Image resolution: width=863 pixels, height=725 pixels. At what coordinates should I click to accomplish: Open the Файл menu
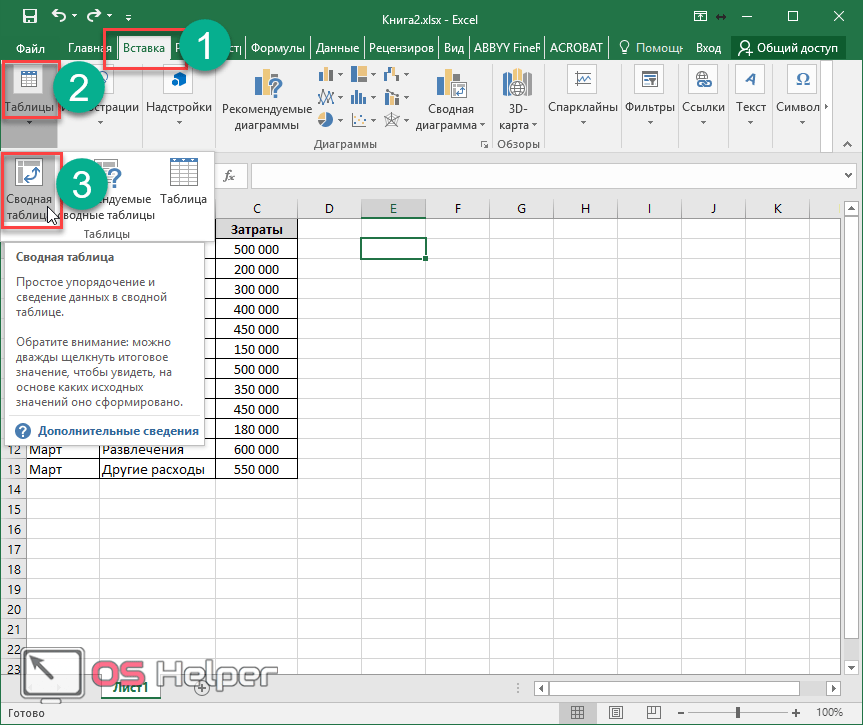pos(30,47)
